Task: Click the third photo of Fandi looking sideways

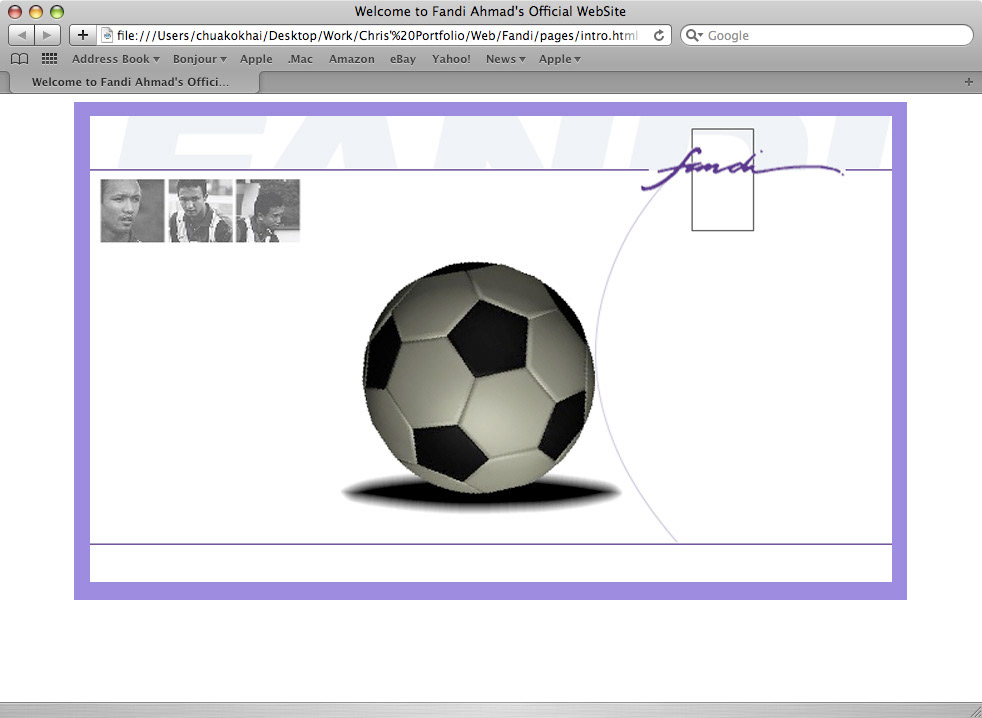Action: click(268, 211)
